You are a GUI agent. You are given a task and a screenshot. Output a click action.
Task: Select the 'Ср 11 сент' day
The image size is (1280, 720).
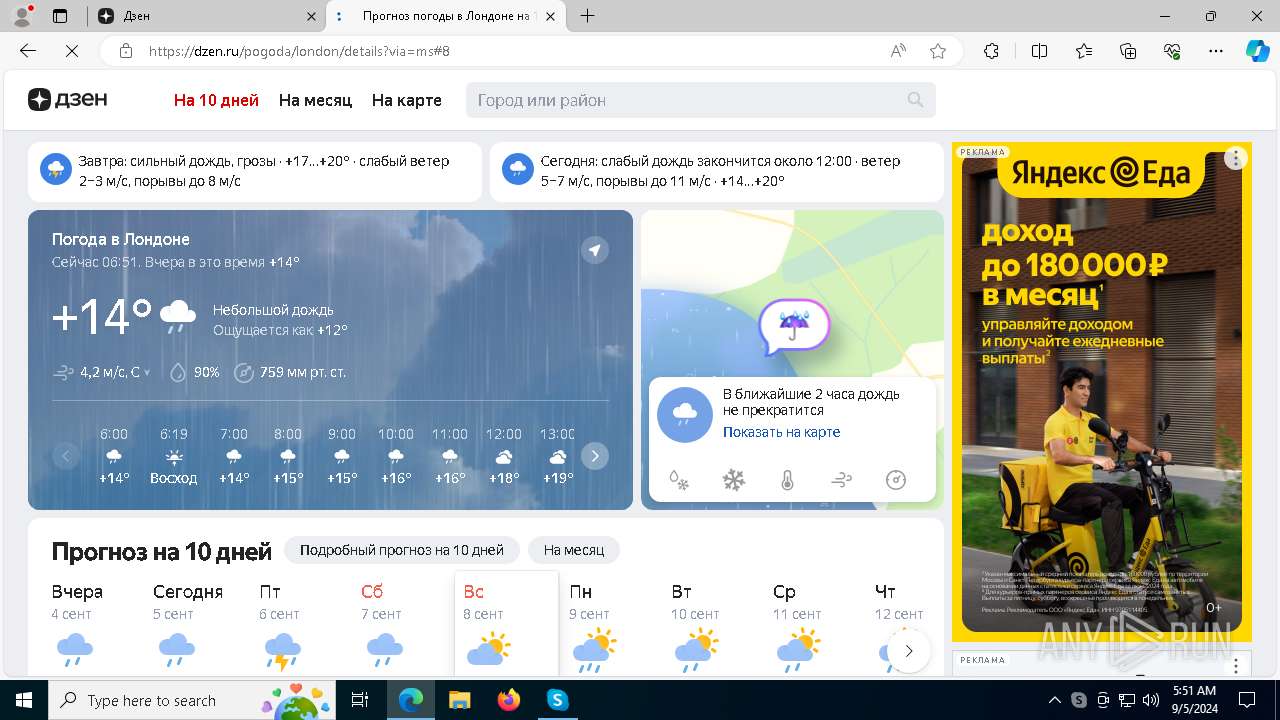[x=798, y=625]
